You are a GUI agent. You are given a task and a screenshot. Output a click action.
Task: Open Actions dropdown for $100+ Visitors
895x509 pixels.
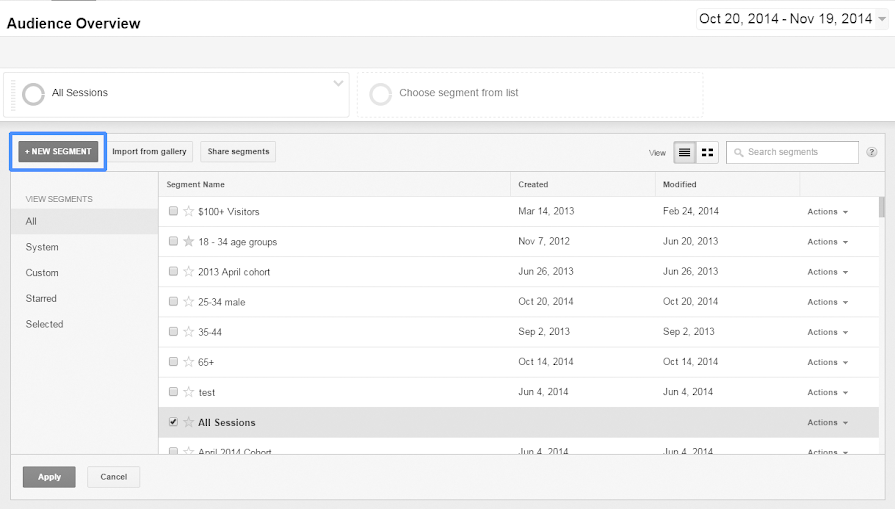(827, 212)
